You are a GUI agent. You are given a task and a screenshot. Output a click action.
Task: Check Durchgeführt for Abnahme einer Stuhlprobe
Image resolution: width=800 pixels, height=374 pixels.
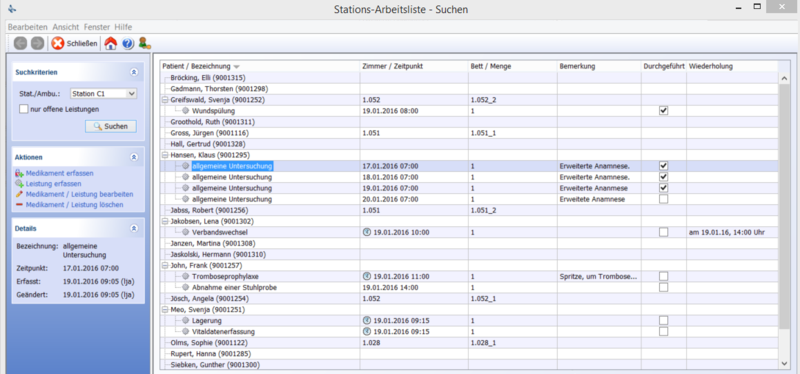coord(663,287)
